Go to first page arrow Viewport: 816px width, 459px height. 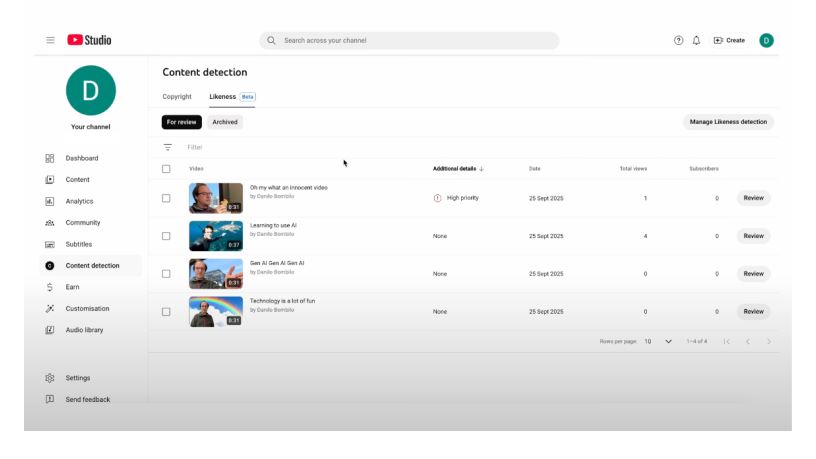pos(726,341)
